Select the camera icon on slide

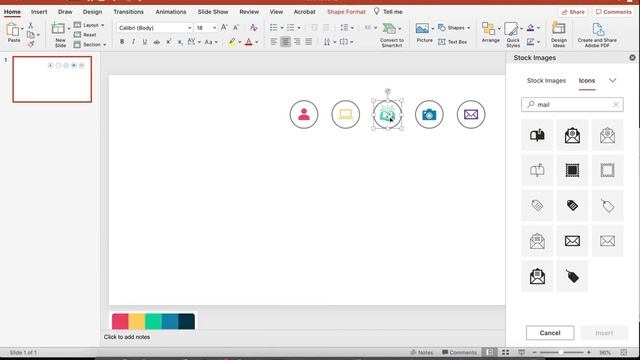[x=429, y=114]
